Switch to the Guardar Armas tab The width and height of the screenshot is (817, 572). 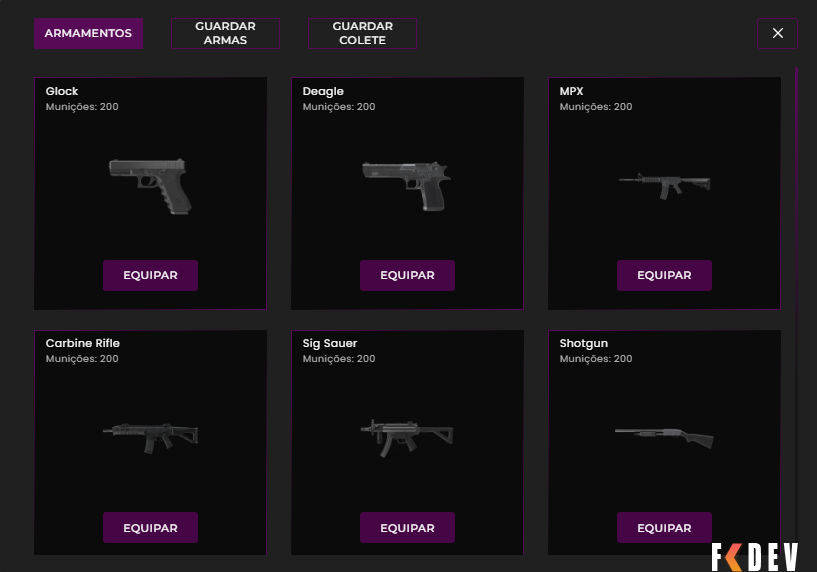(225, 33)
